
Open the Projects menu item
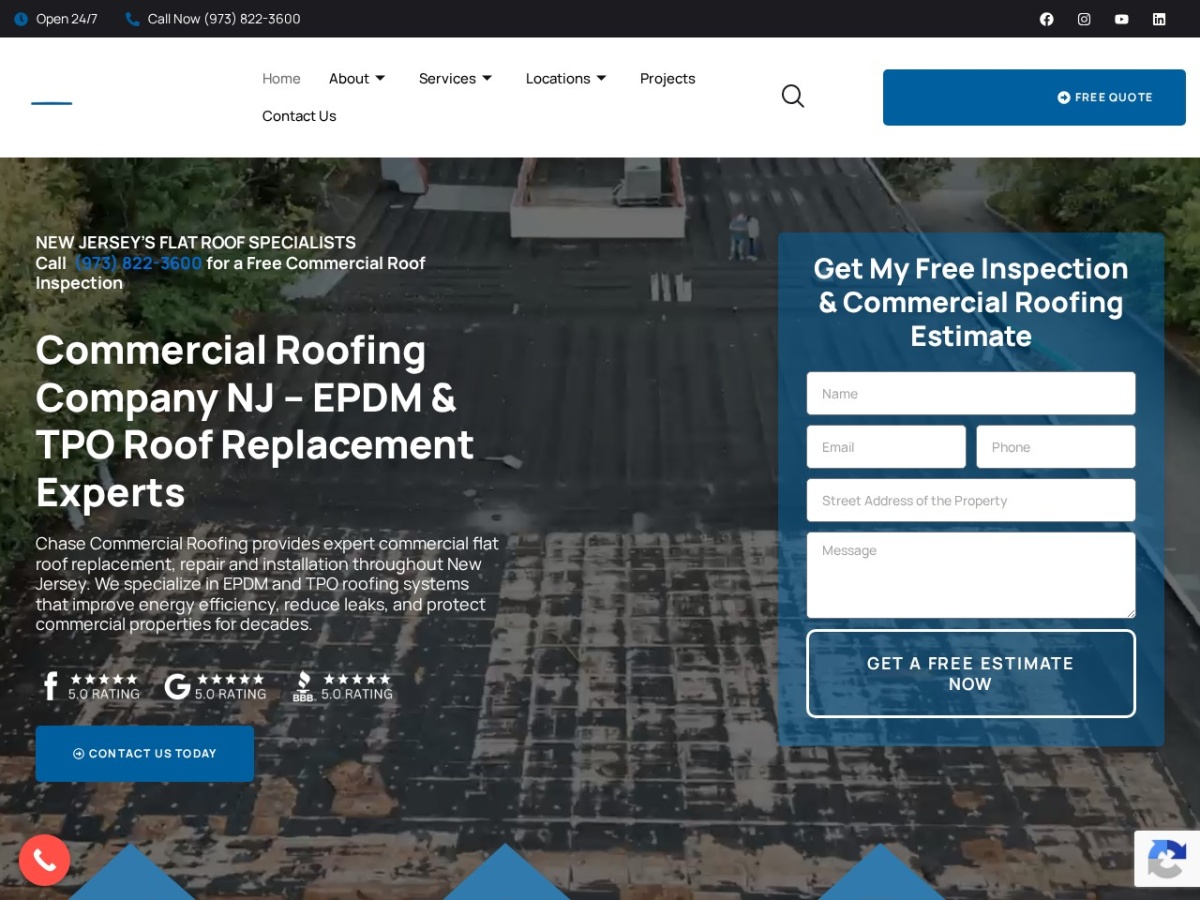(x=667, y=78)
